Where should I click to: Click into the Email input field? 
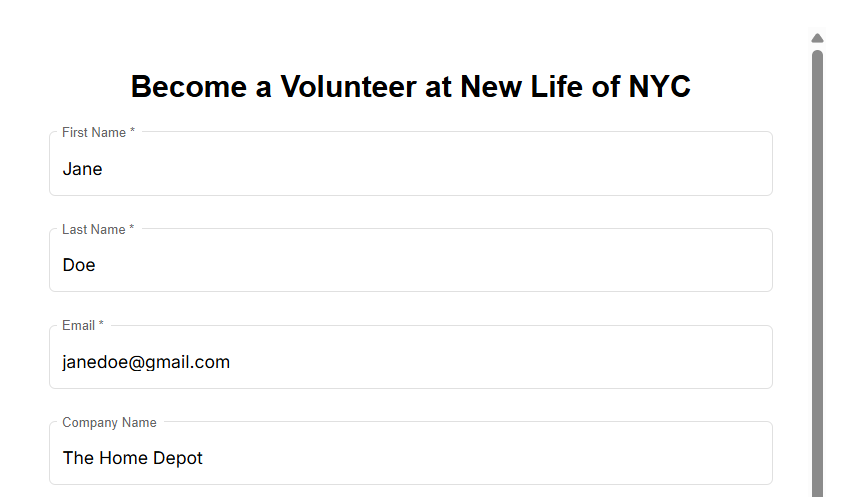click(x=410, y=362)
